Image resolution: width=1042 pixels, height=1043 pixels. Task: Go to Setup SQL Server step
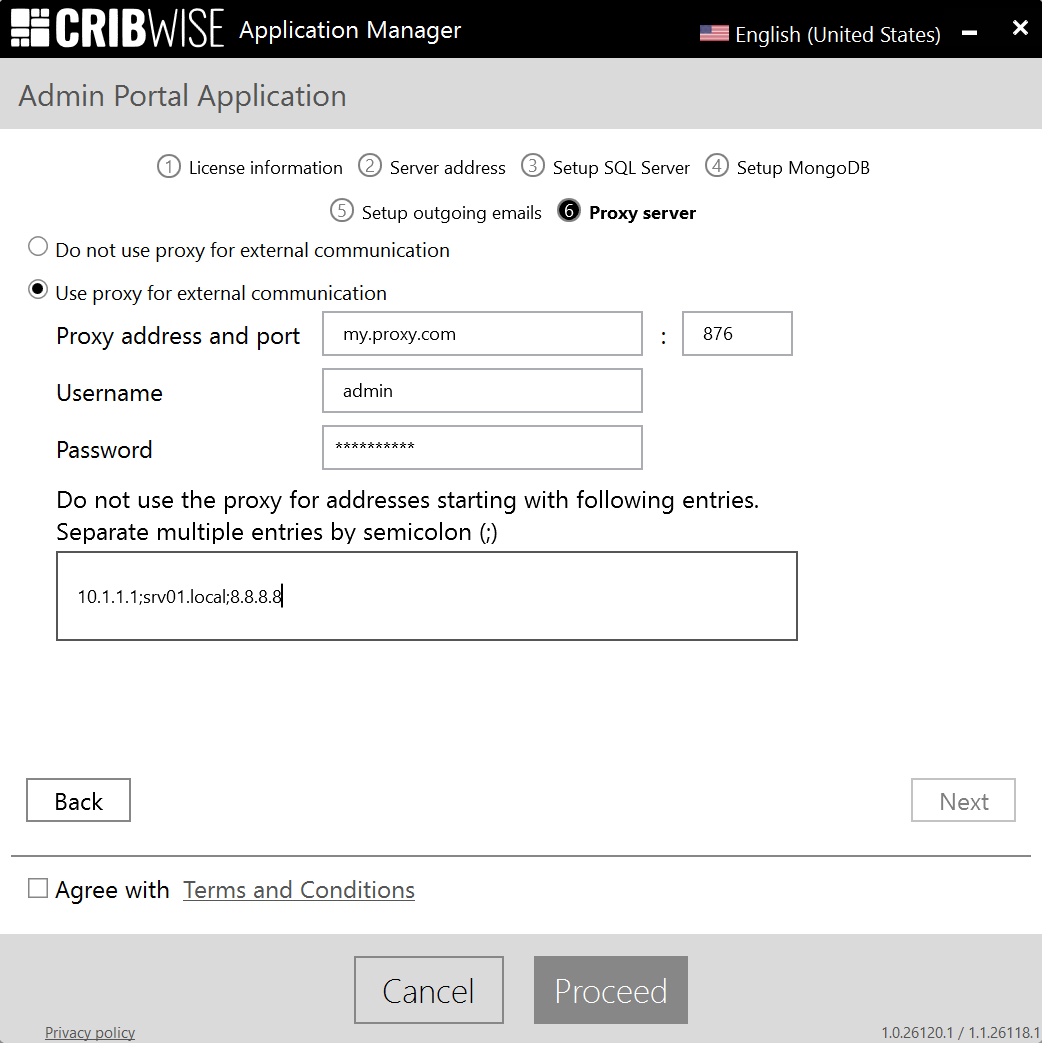point(621,168)
